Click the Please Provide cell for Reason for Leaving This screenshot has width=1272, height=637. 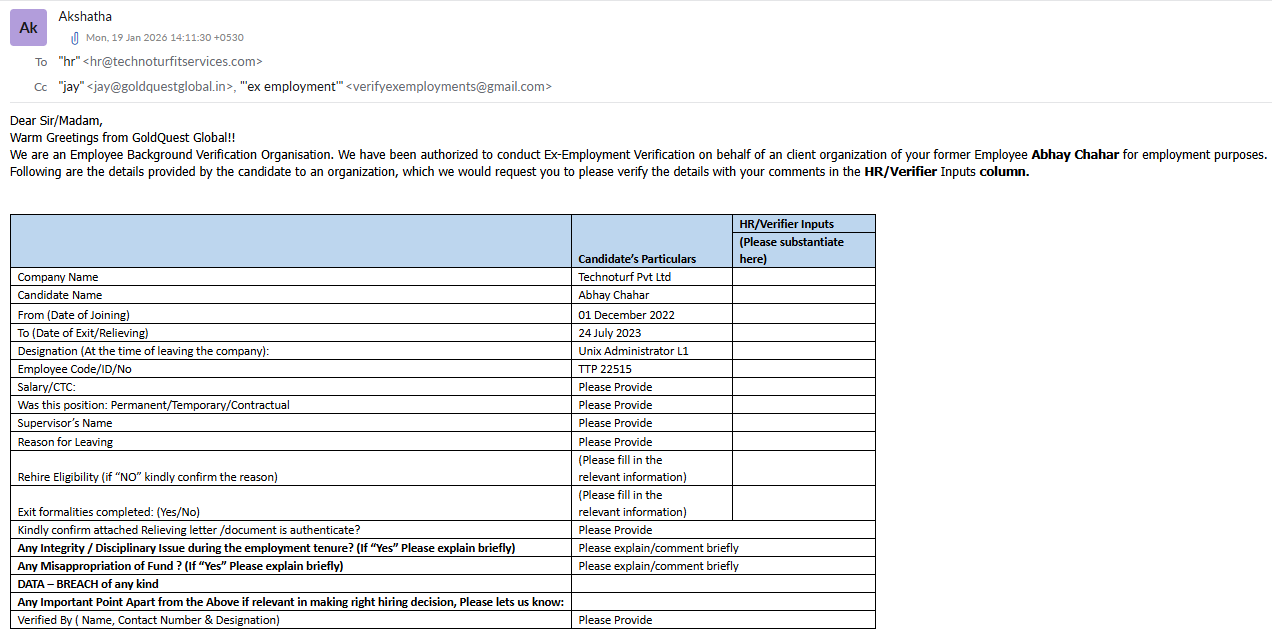point(614,442)
